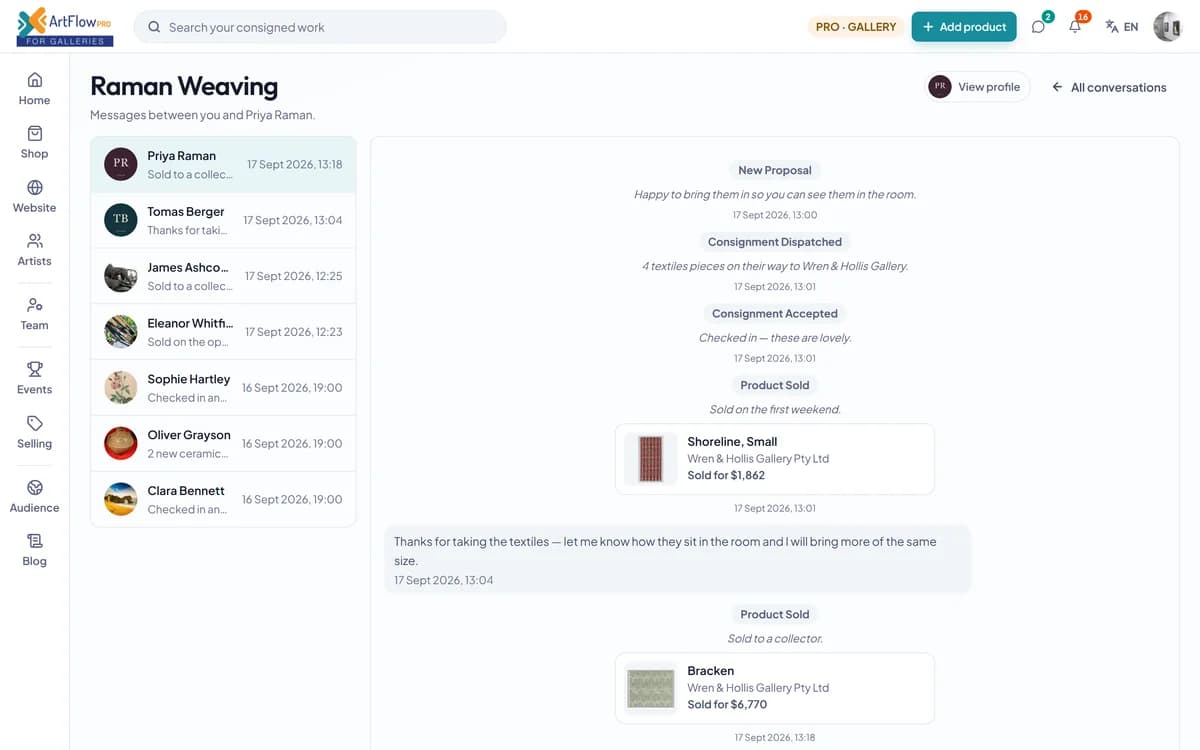This screenshot has width=1200, height=750.
Task: Open the Sophie Hartley conversation
Action: (x=223, y=388)
